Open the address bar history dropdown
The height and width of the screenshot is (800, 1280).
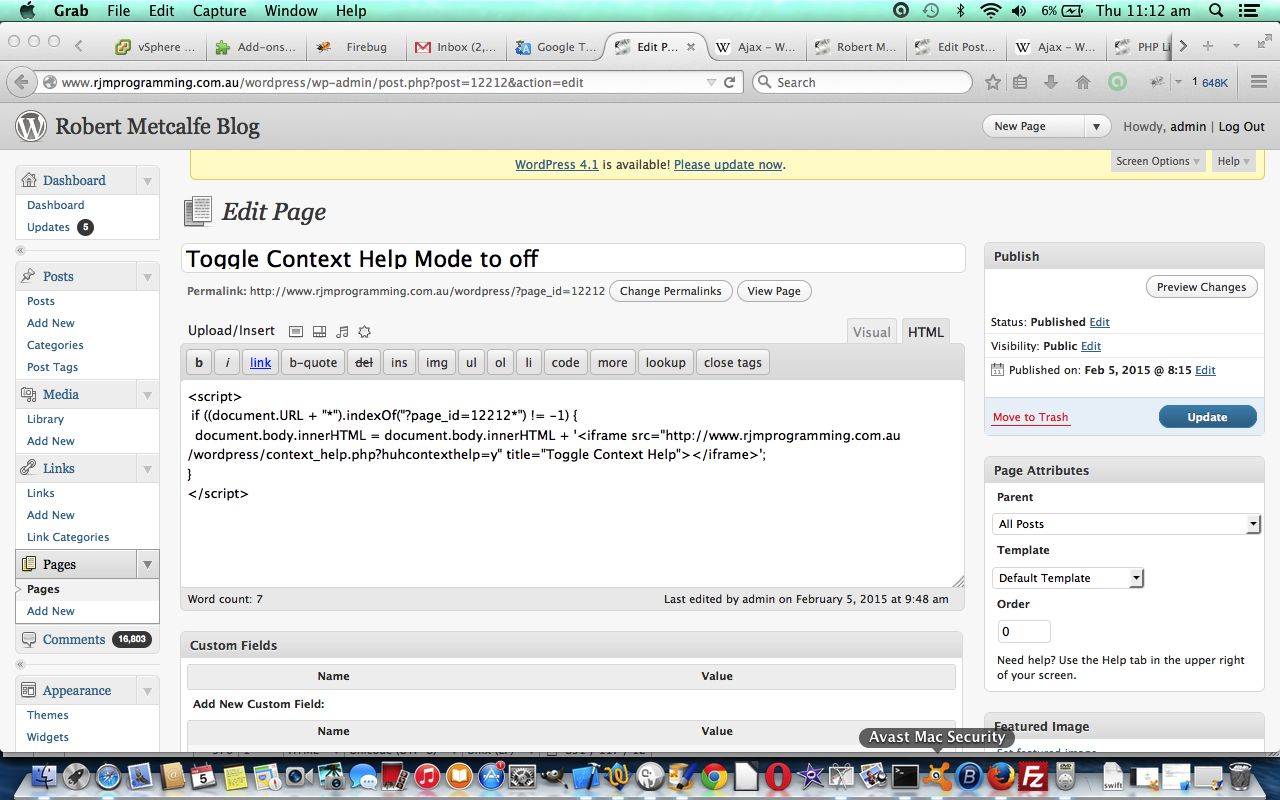point(711,82)
